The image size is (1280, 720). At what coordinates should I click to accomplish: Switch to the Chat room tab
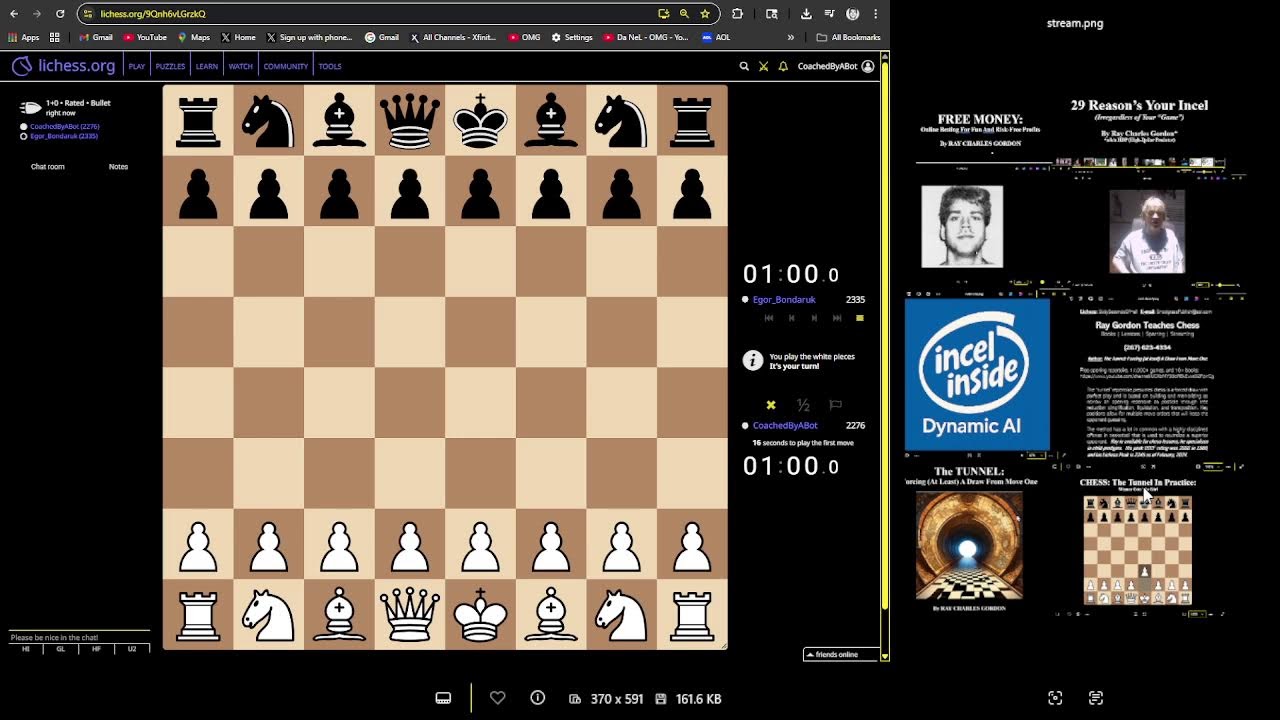pos(47,166)
